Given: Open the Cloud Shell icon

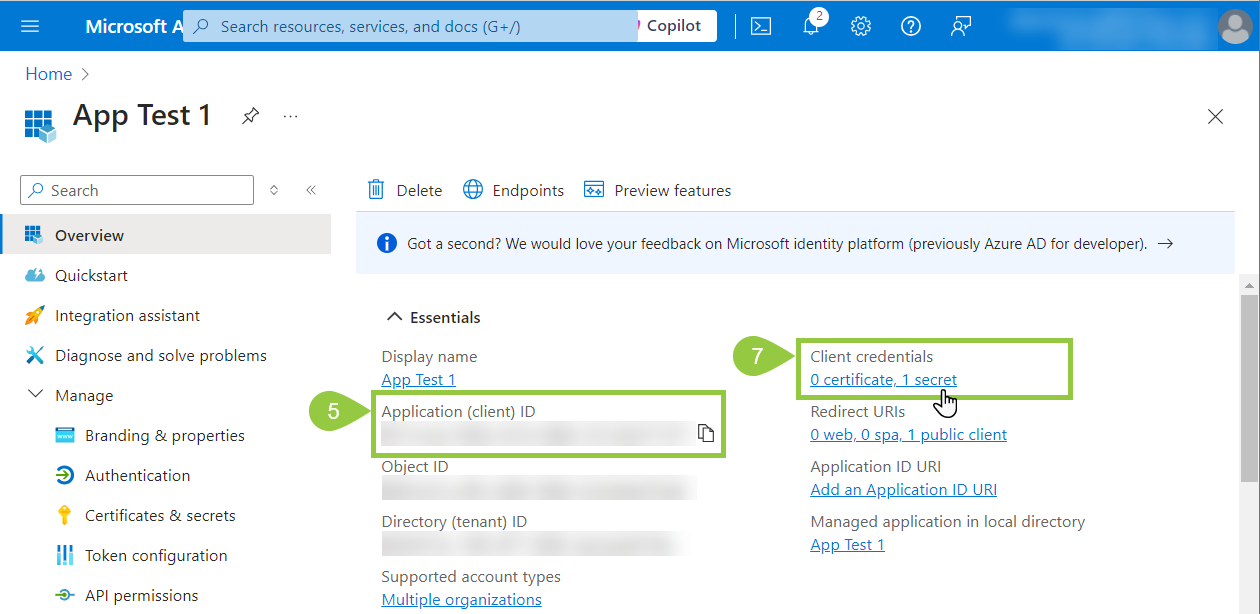Looking at the screenshot, I should (x=761, y=26).
